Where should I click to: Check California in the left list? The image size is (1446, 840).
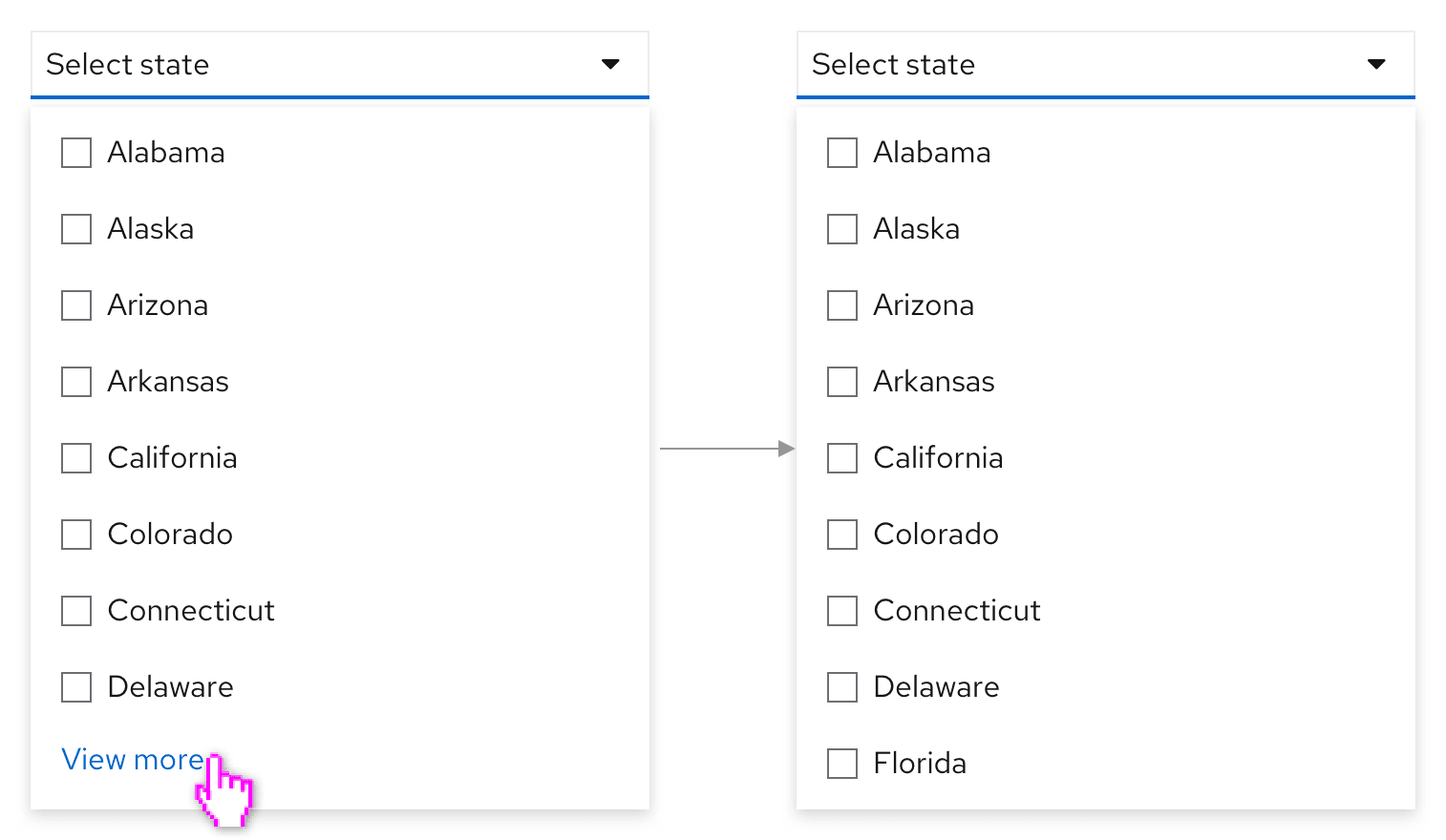click(x=76, y=458)
